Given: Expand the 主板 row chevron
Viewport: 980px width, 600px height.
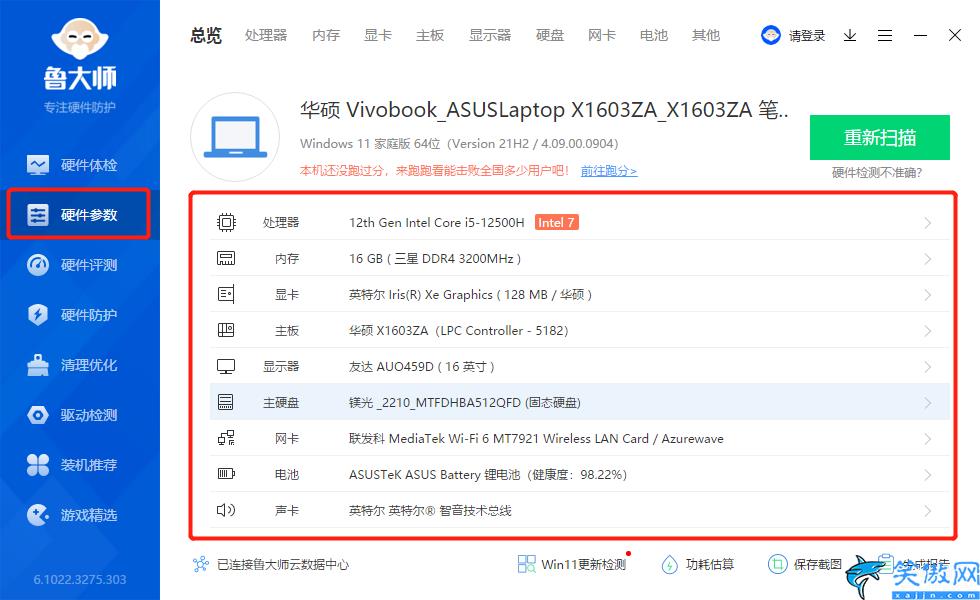Looking at the screenshot, I should coord(928,331).
